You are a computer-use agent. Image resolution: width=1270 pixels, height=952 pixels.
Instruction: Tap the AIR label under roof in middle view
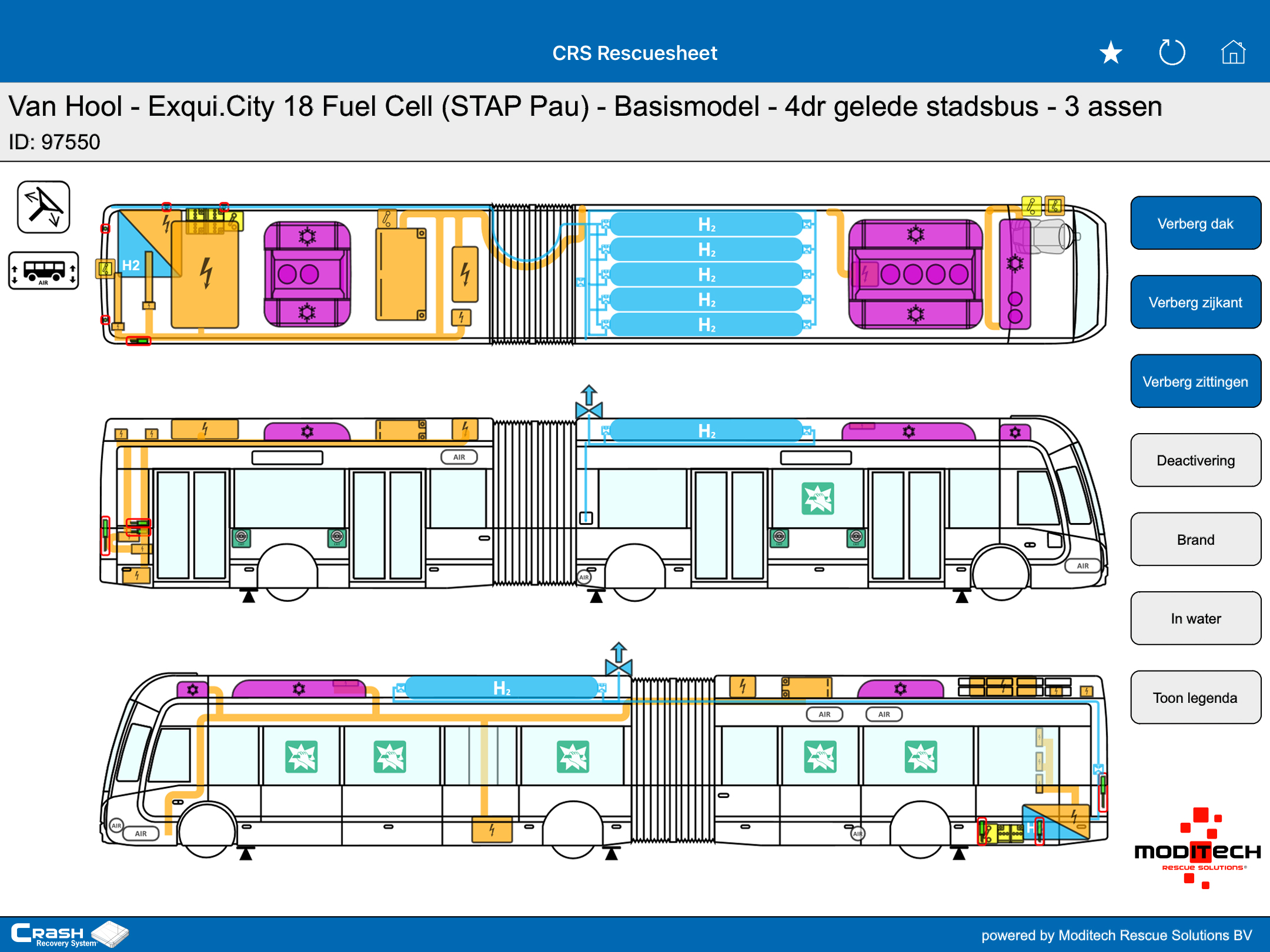tap(459, 457)
